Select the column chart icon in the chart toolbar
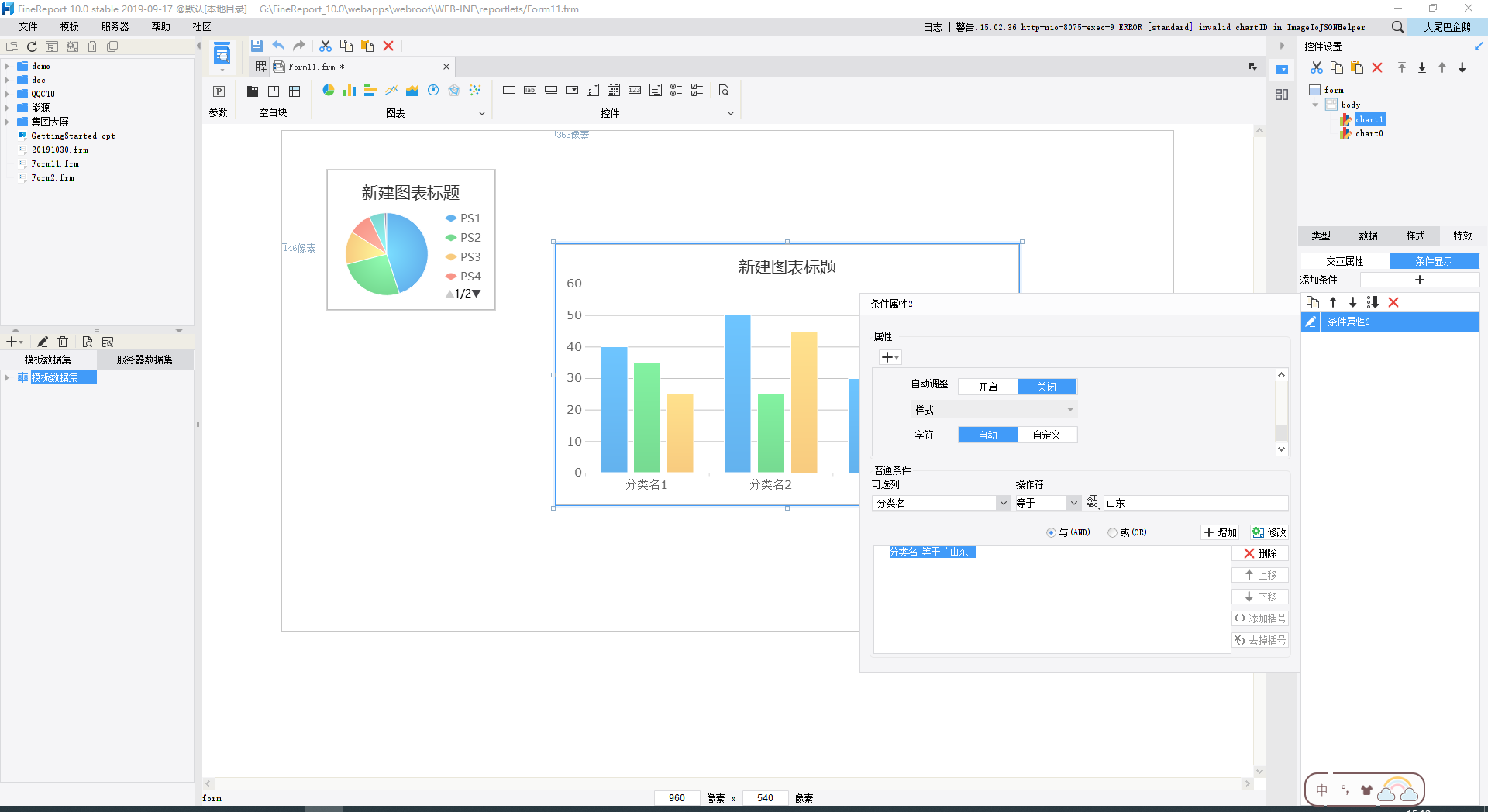Screen dimensions: 1488x812 click(350, 90)
